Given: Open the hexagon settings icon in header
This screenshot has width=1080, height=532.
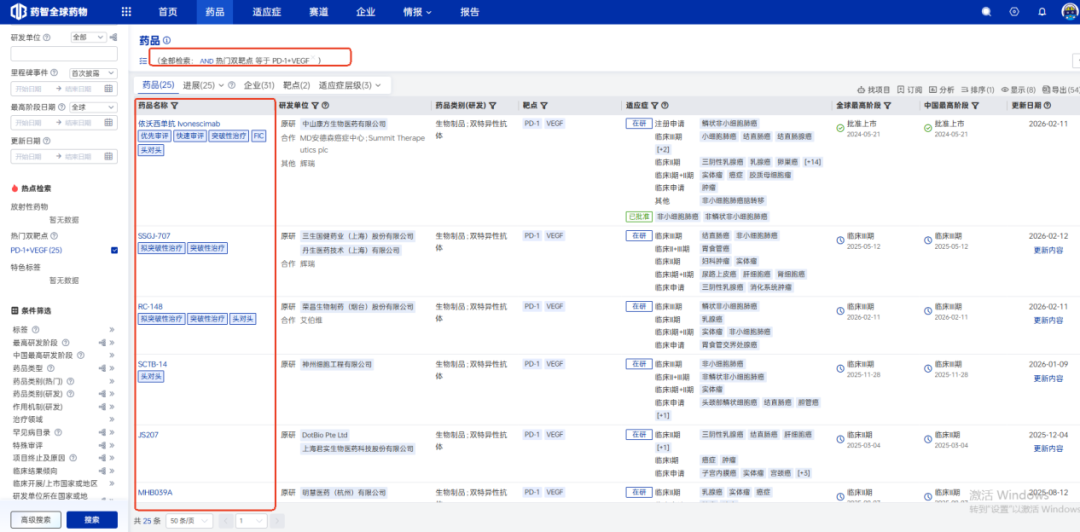Looking at the screenshot, I should click(1014, 12).
